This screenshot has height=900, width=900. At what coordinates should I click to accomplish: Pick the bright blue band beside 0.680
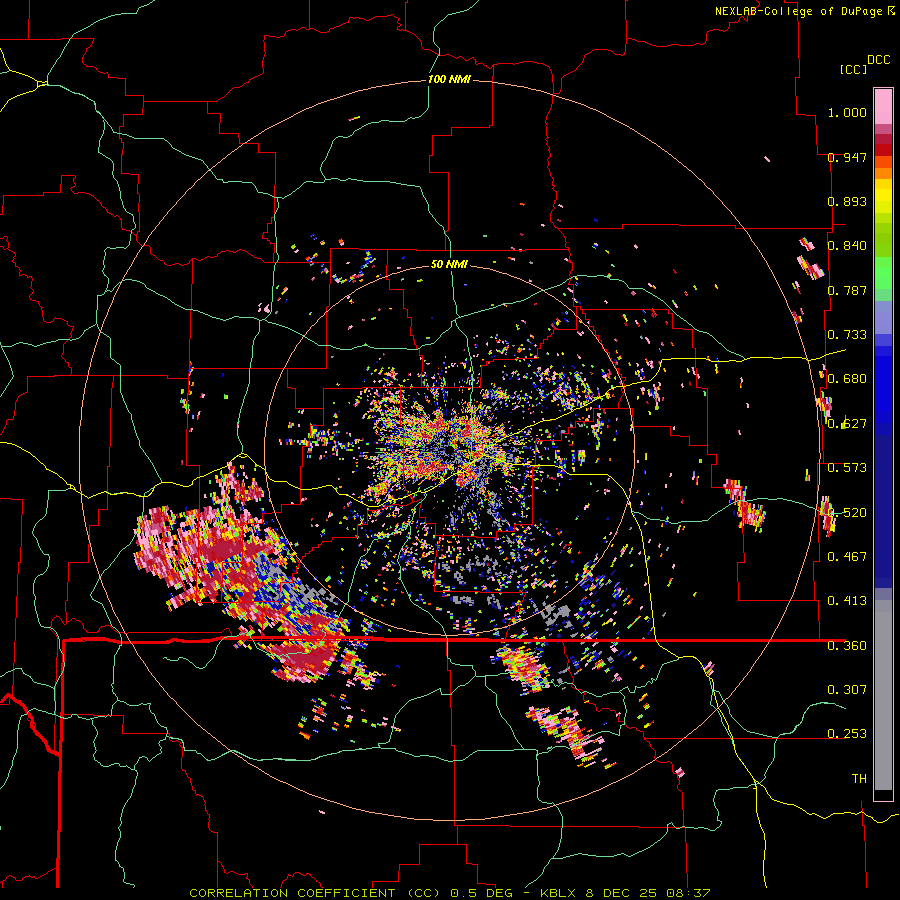[x=883, y=382]
